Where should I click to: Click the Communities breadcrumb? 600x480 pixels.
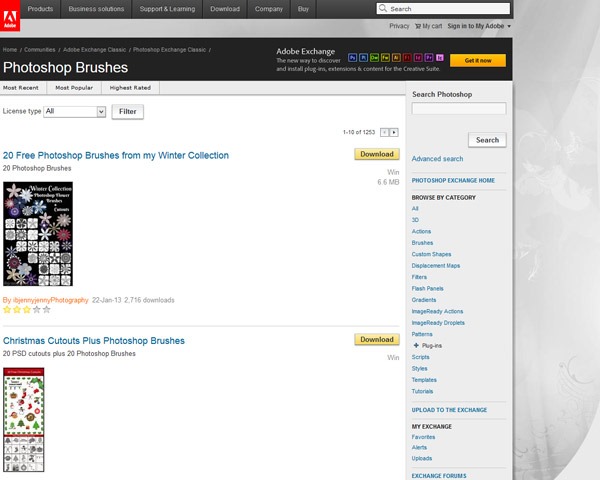[39, 50]
